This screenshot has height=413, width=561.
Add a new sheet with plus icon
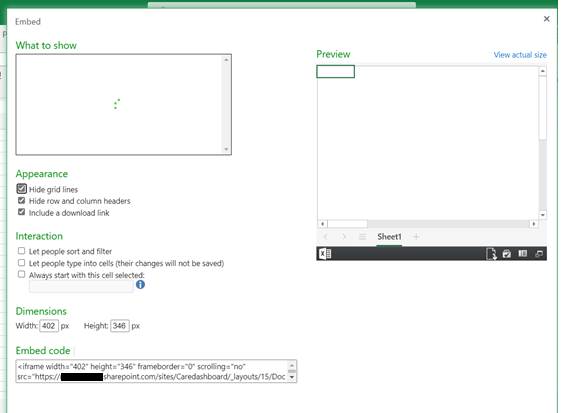click(416, 237)
